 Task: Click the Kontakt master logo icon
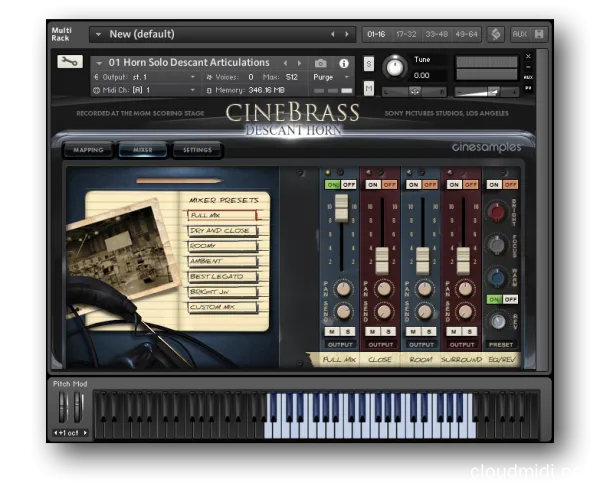pos(496,34)
